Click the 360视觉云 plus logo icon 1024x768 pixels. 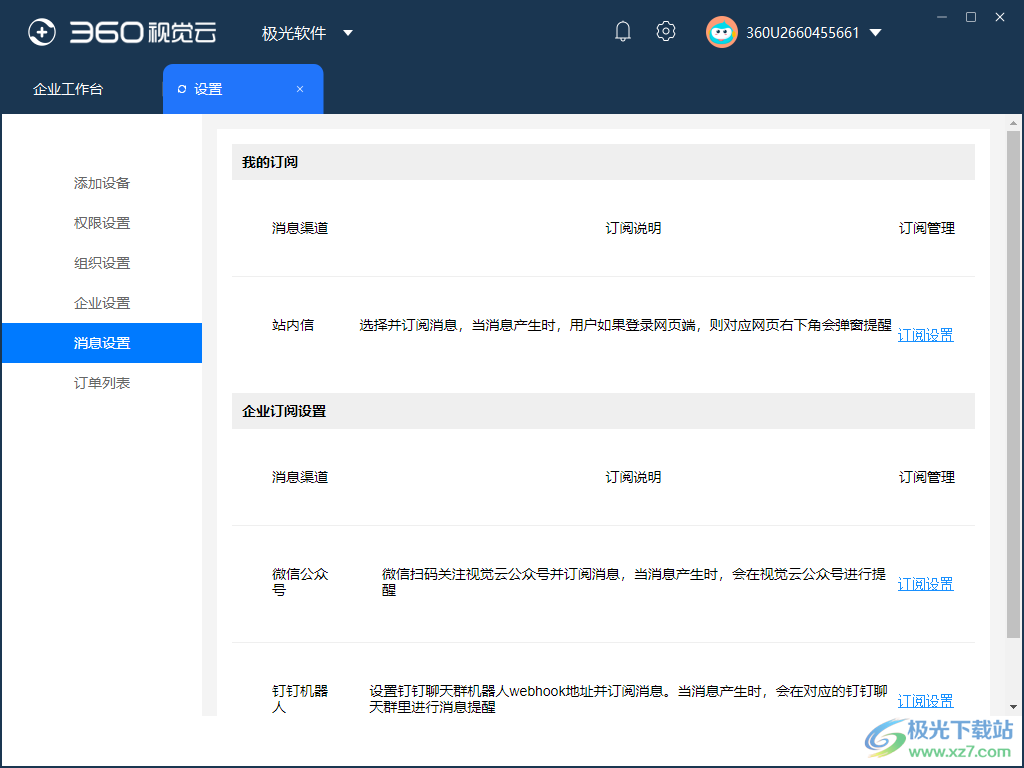pyautogui.click(x=42, y=32)
